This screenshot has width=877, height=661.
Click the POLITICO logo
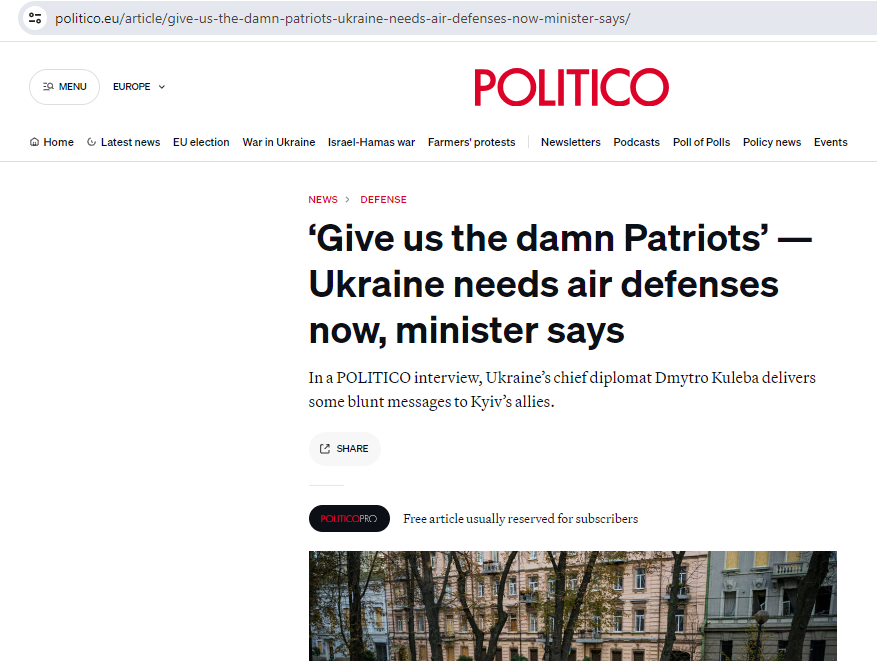pyautogui.click(x=571, y=87)
